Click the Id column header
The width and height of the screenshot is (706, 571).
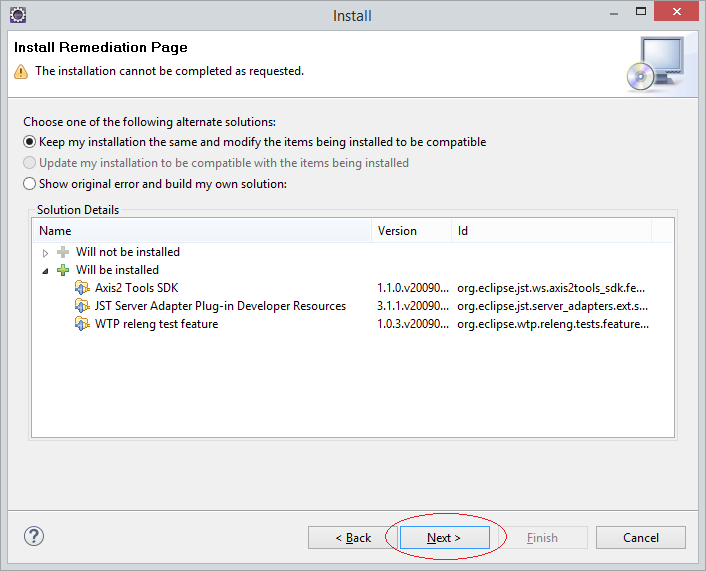[552, 231]
